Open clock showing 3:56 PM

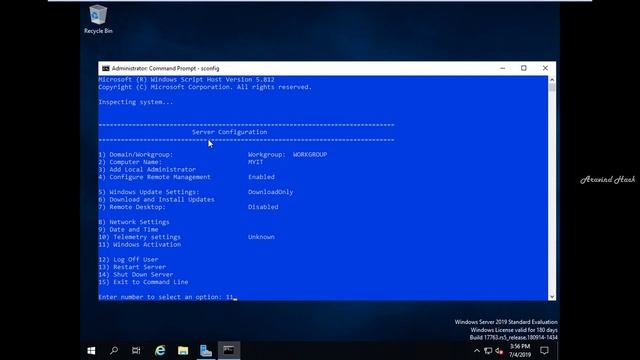[520, 351]
